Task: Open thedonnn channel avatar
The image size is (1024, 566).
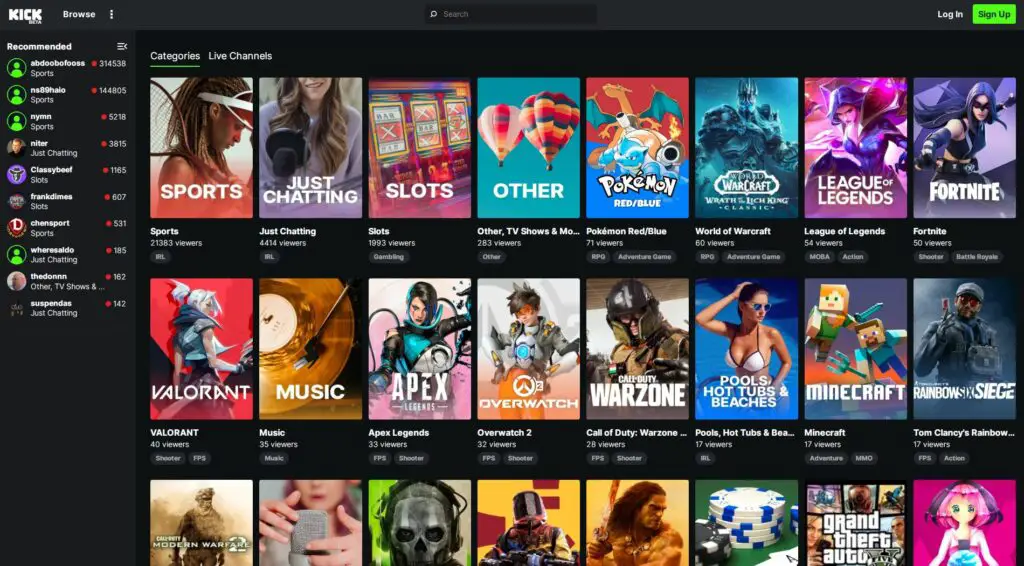Action: coord(16,281)
